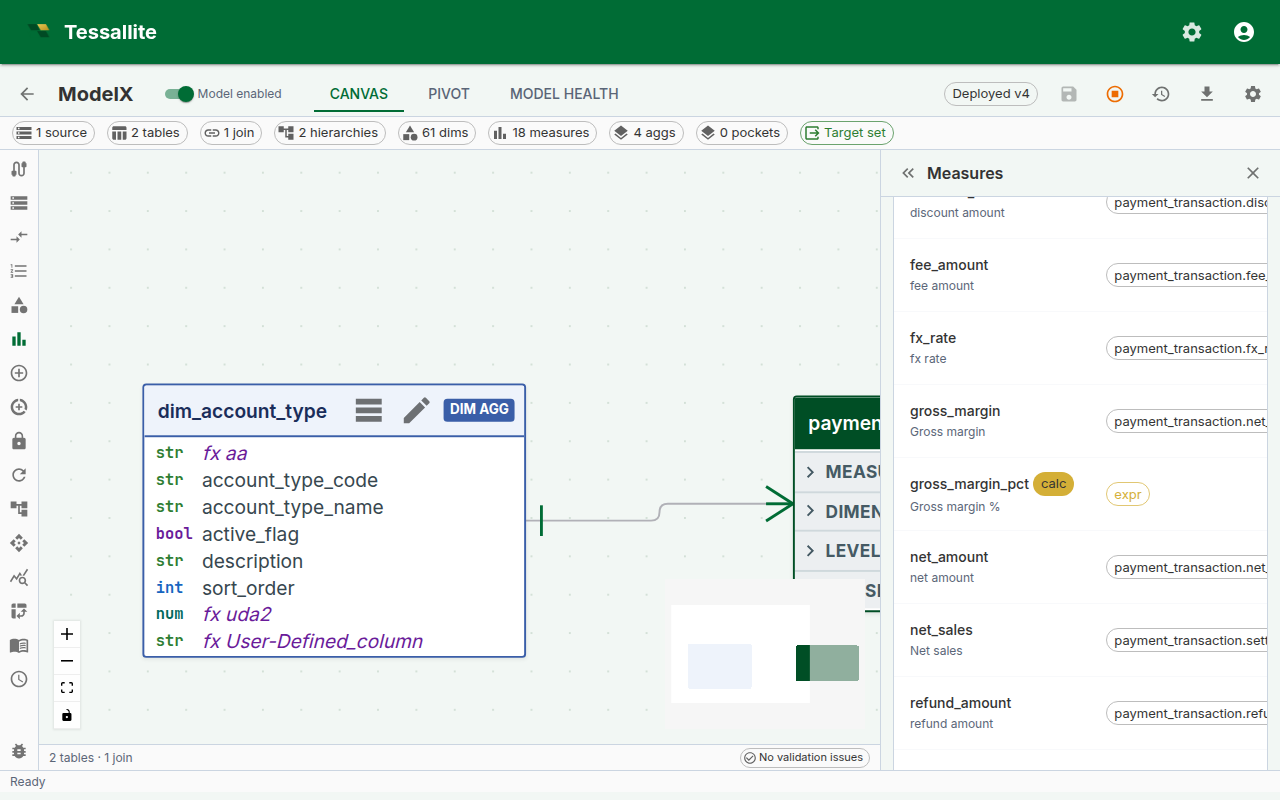Click the four-way arrows sidebar icon
The height and width of the screenshot is (800, 1280).
tap(18, 543)
